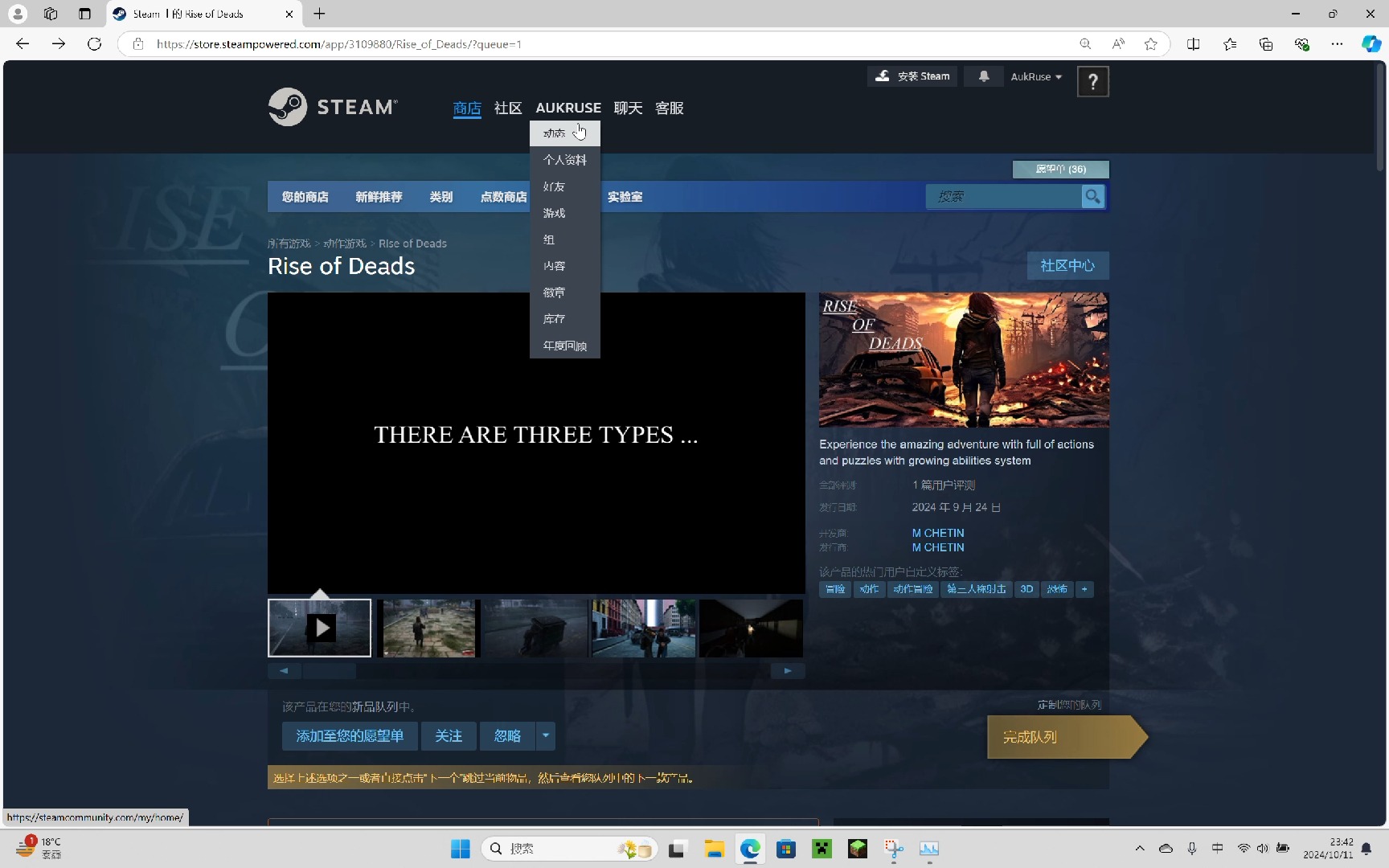This screenshot has height=868, width=1389.
Task: Click the 动作游戏 breadcrumb link
Action: tap(345, 244)
